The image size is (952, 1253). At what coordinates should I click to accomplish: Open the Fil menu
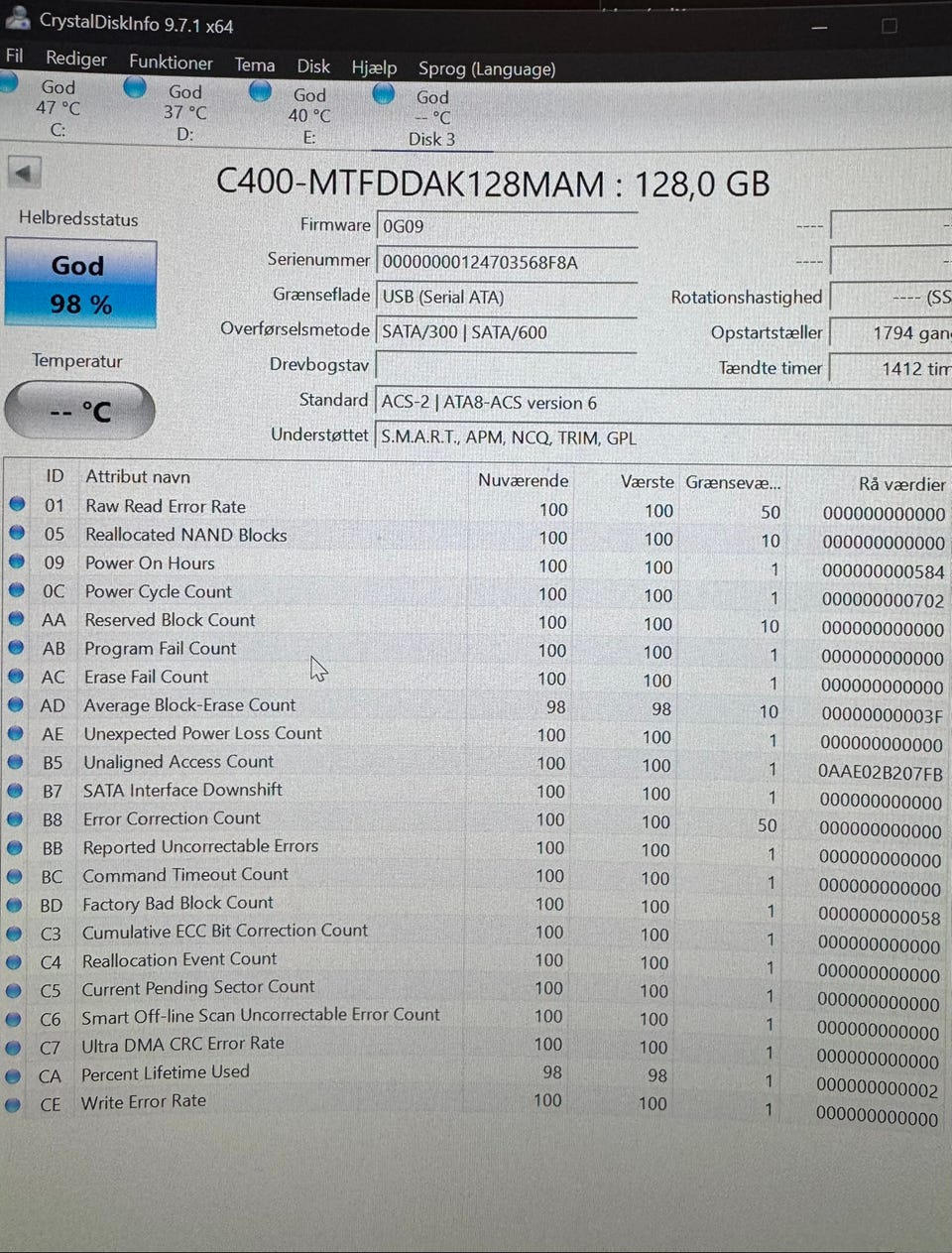(14, 56)
